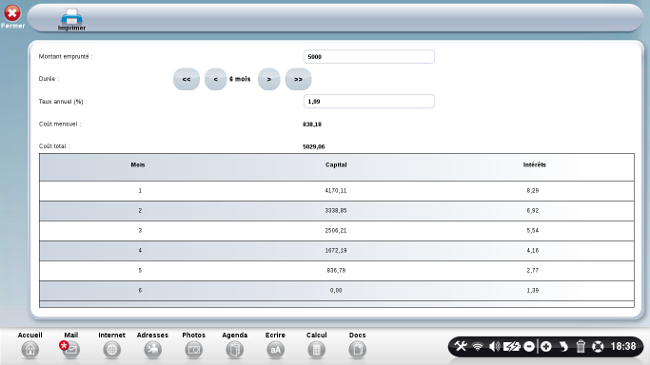650x365 pixels.
Task: Open the Agenda calendar icon
Action: (235, 350)
